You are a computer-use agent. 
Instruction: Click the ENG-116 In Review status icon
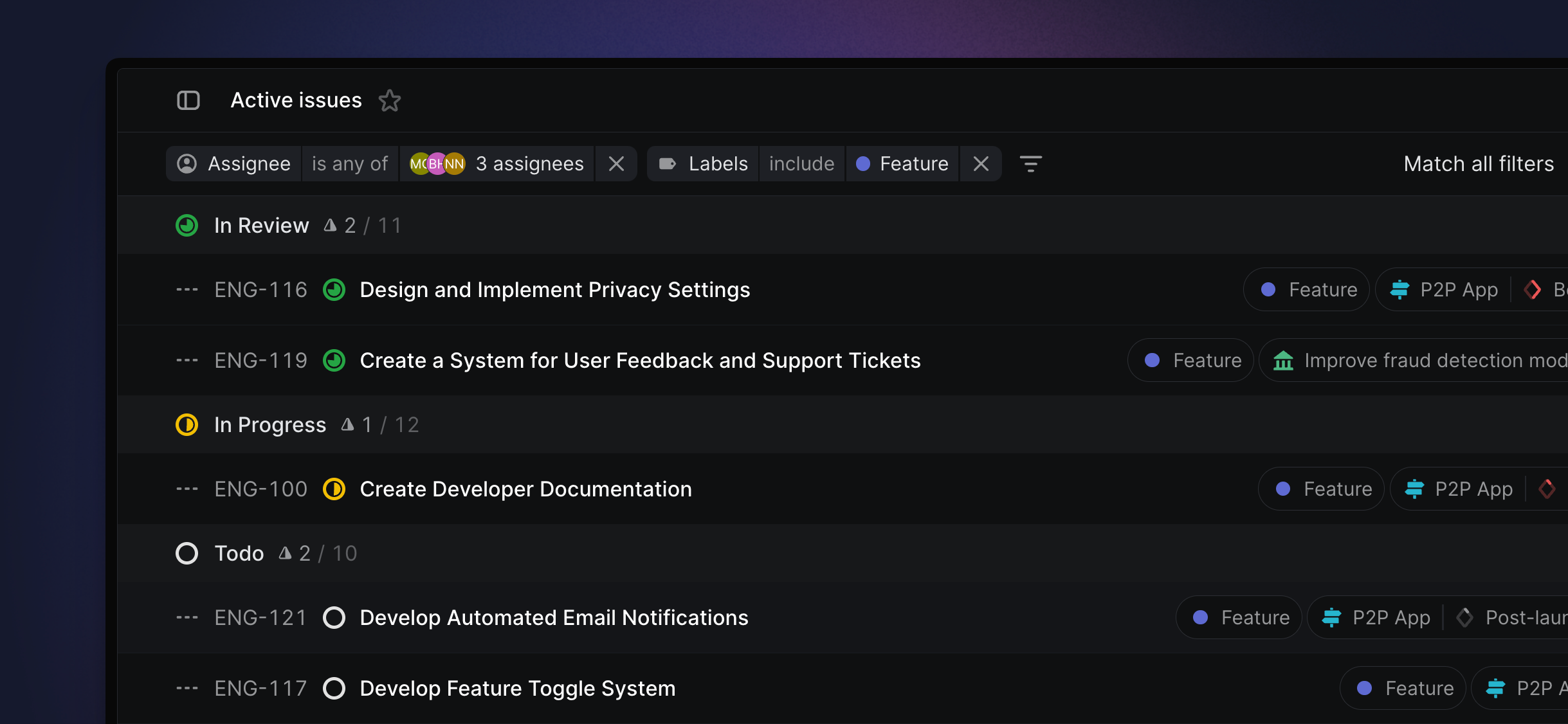334,290
